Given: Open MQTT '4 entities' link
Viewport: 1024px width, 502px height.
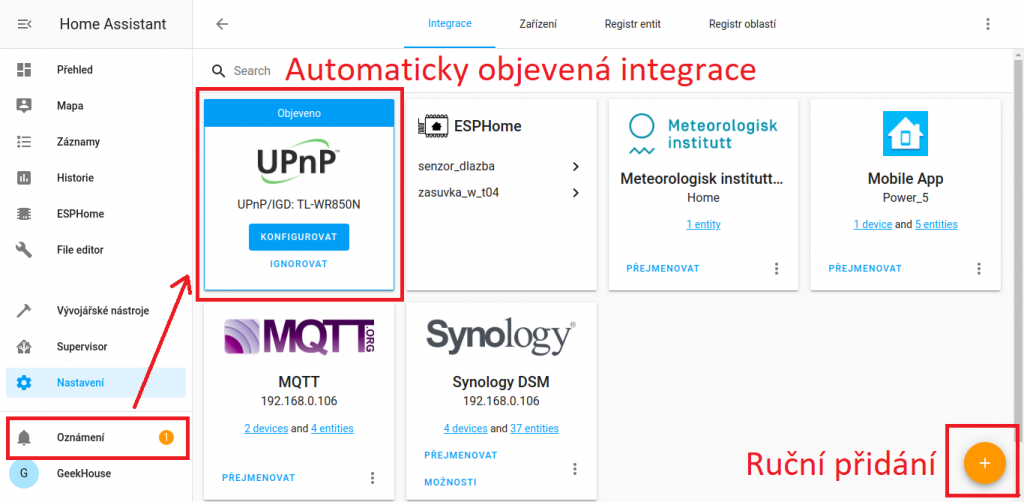Looking at the screenshot, I should [332, 429].
